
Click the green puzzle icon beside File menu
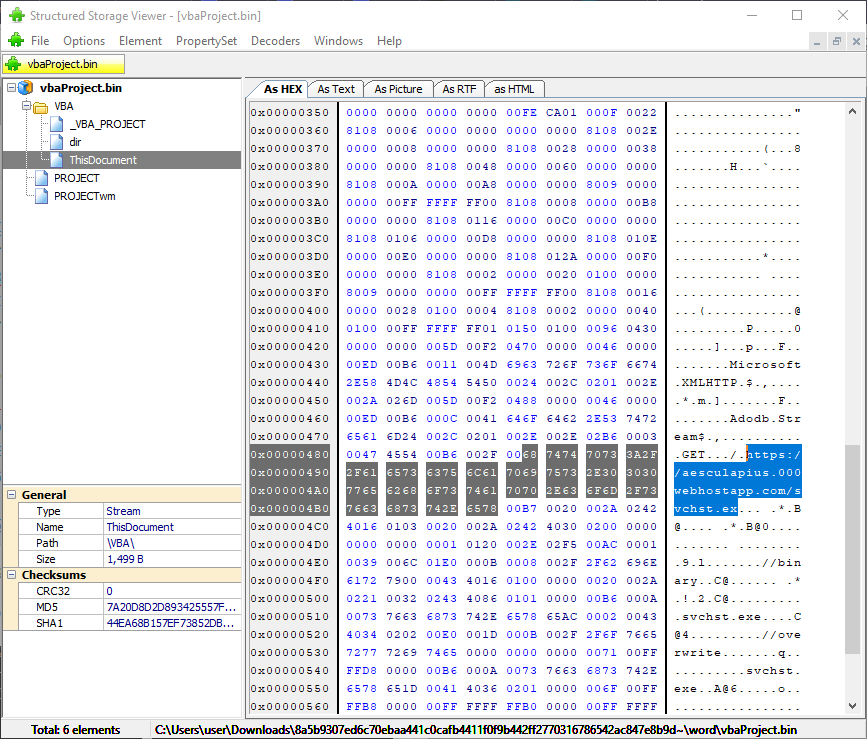[x=16, y=40]
